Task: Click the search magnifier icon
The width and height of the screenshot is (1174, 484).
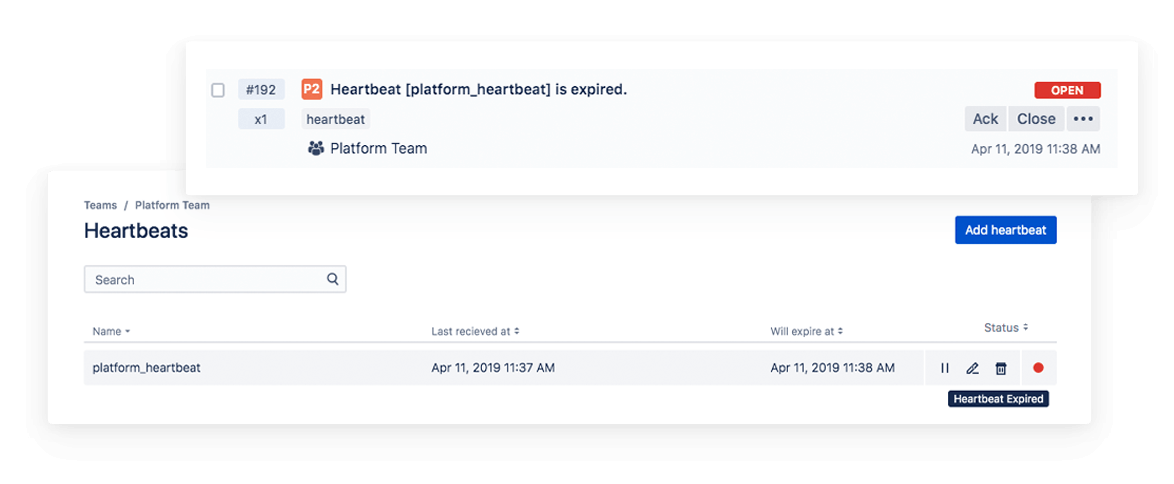Action: pos(333,279)
